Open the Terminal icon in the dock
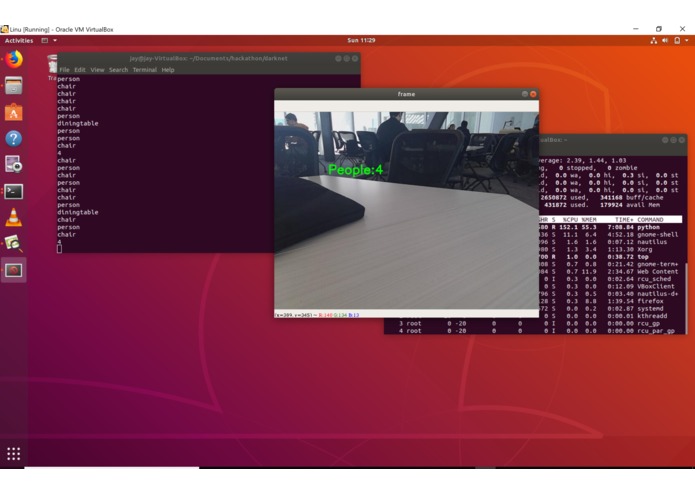The width and height of the screenshot is (695, 494). click(x=14, y=191)
